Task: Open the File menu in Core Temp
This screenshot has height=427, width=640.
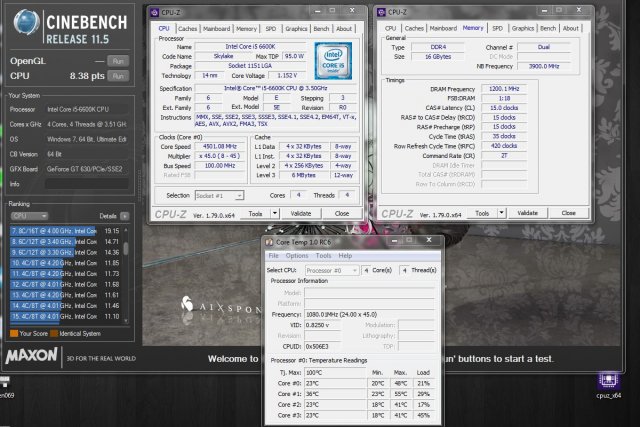Action: (273, 256)
